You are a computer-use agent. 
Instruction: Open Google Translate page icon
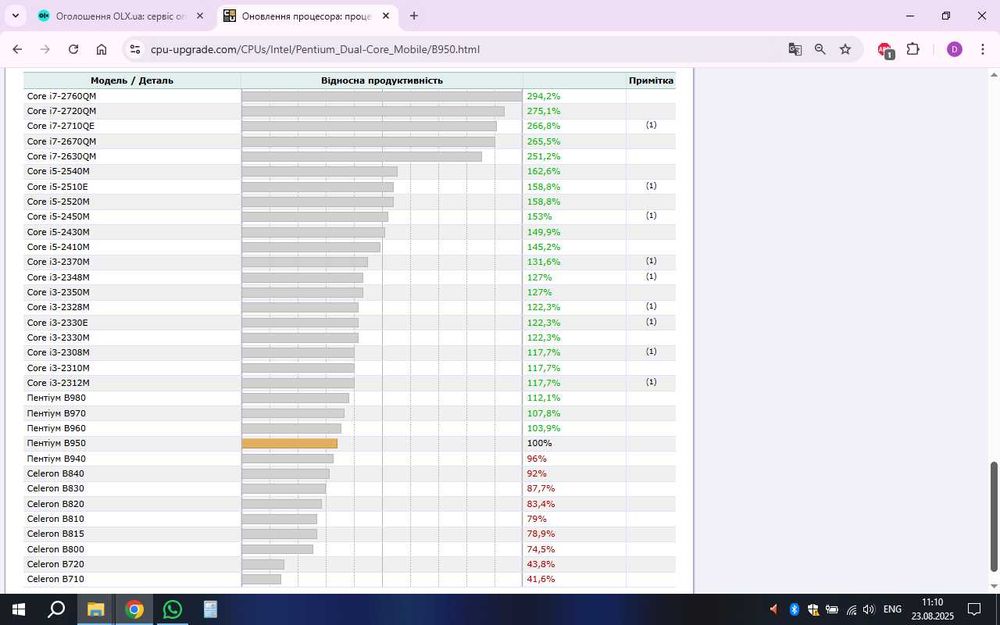click(795, 49)
